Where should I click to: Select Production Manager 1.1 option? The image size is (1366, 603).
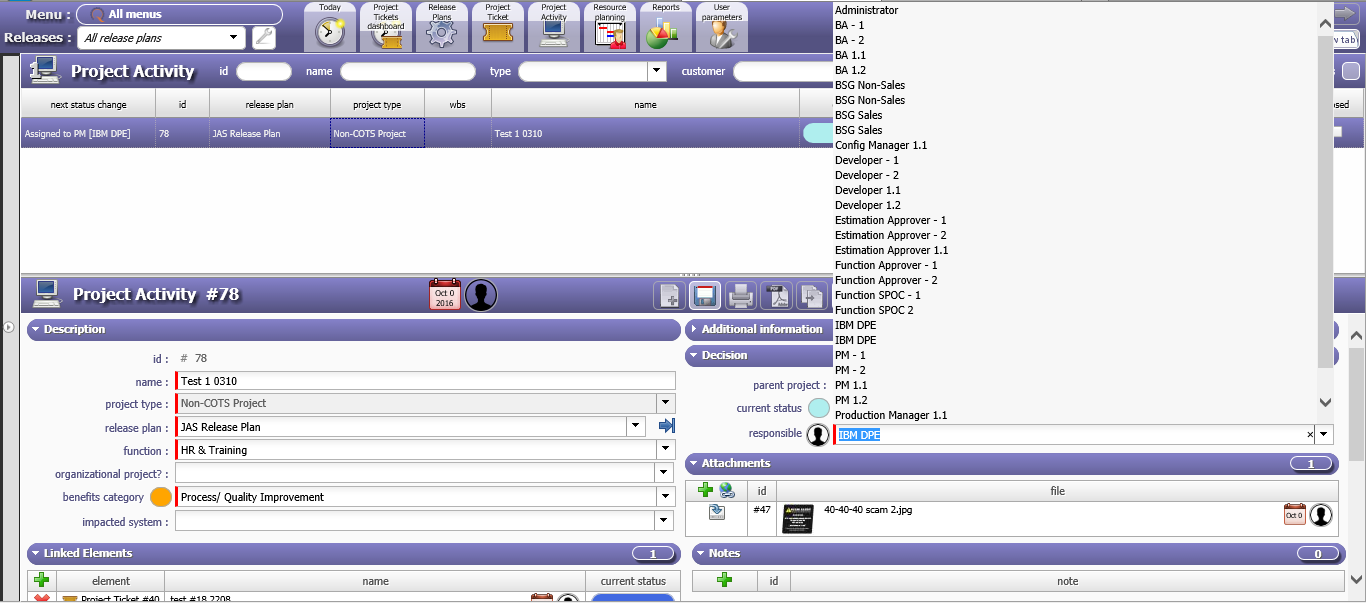[x=891, y=415]
